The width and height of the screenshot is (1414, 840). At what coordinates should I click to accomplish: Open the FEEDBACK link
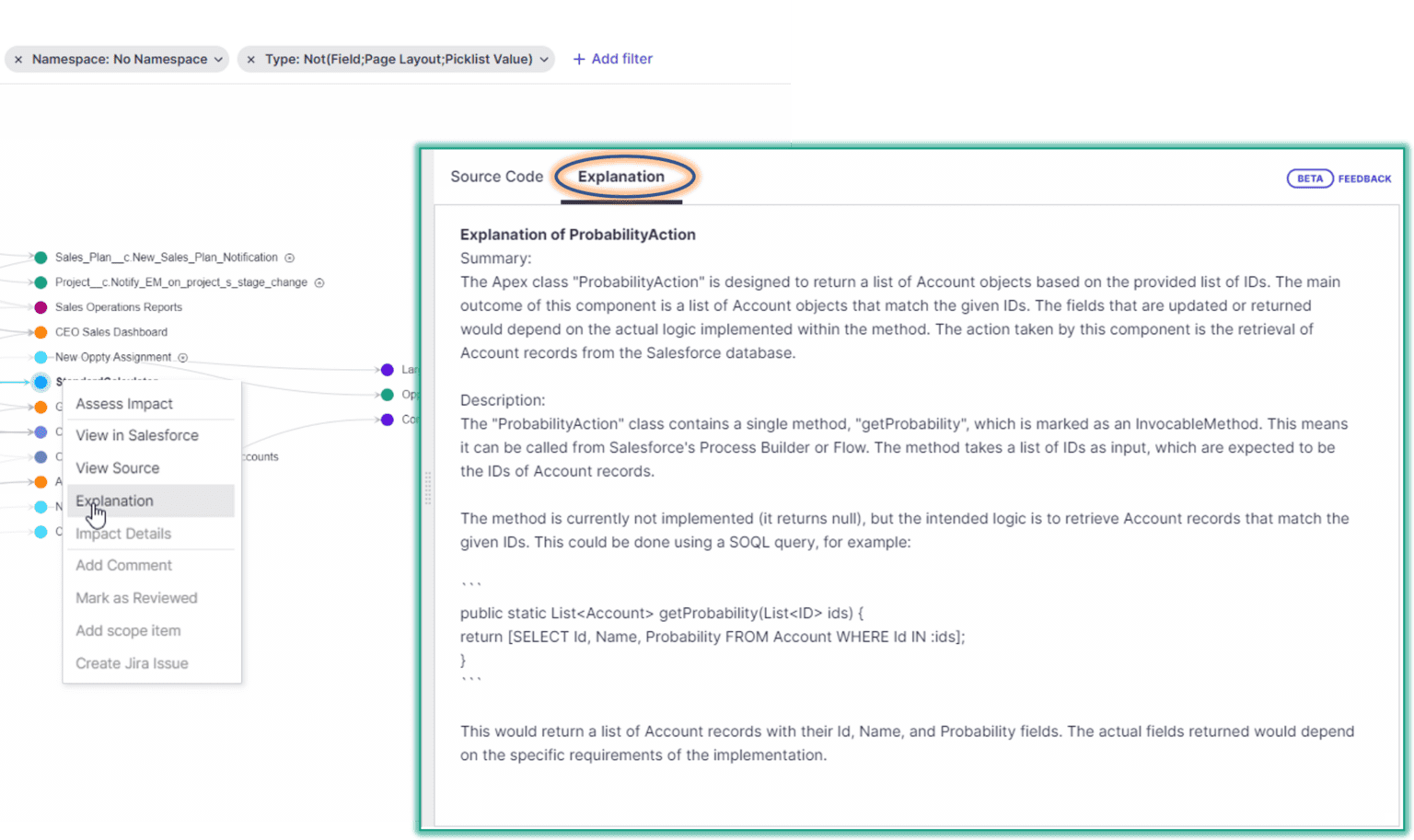[1364, 178]
